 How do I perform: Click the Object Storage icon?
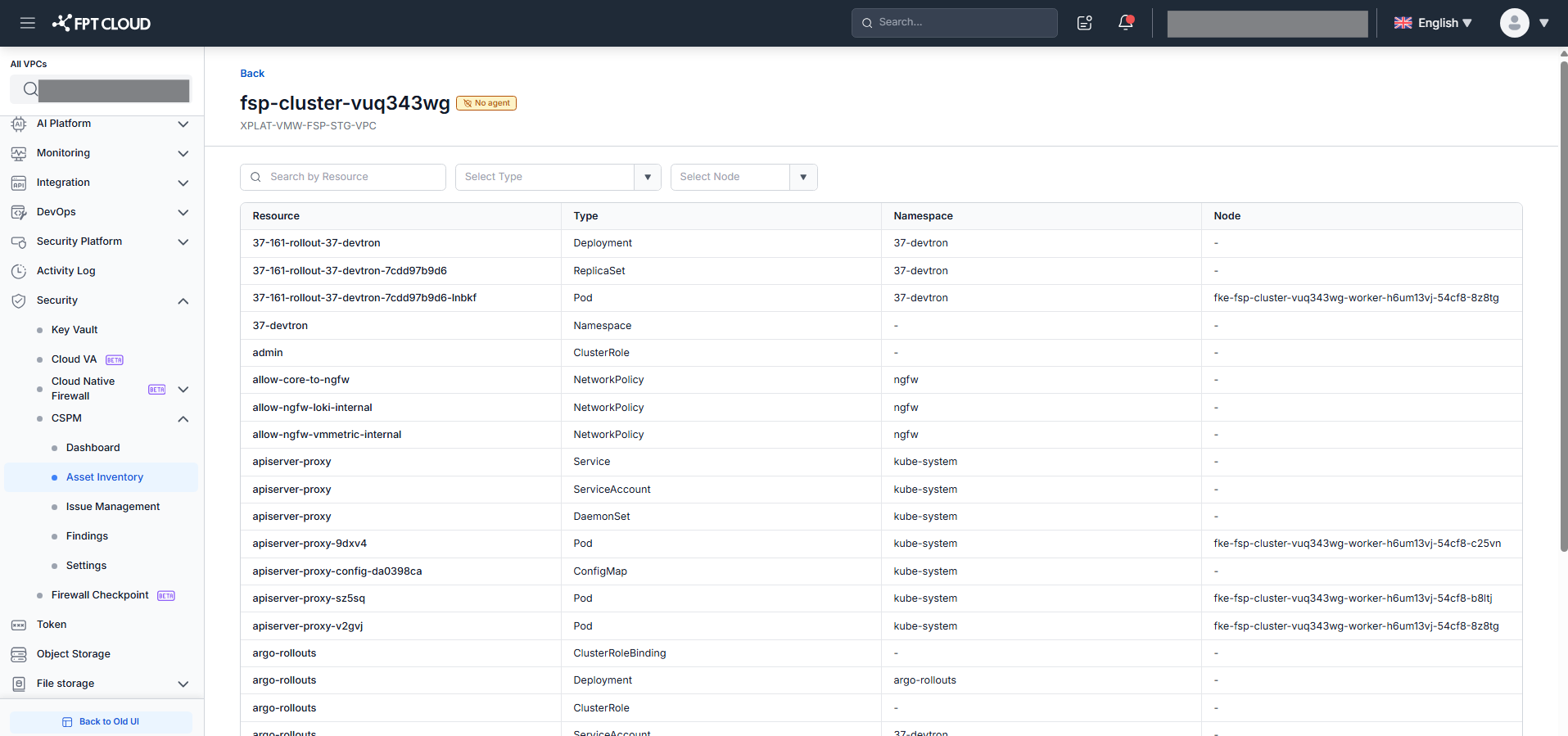pos(19,654)
